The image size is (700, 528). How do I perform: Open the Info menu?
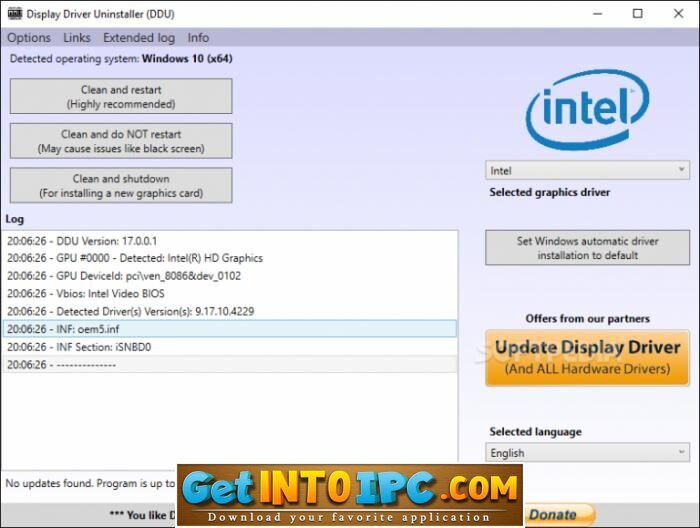click(198, 38)
